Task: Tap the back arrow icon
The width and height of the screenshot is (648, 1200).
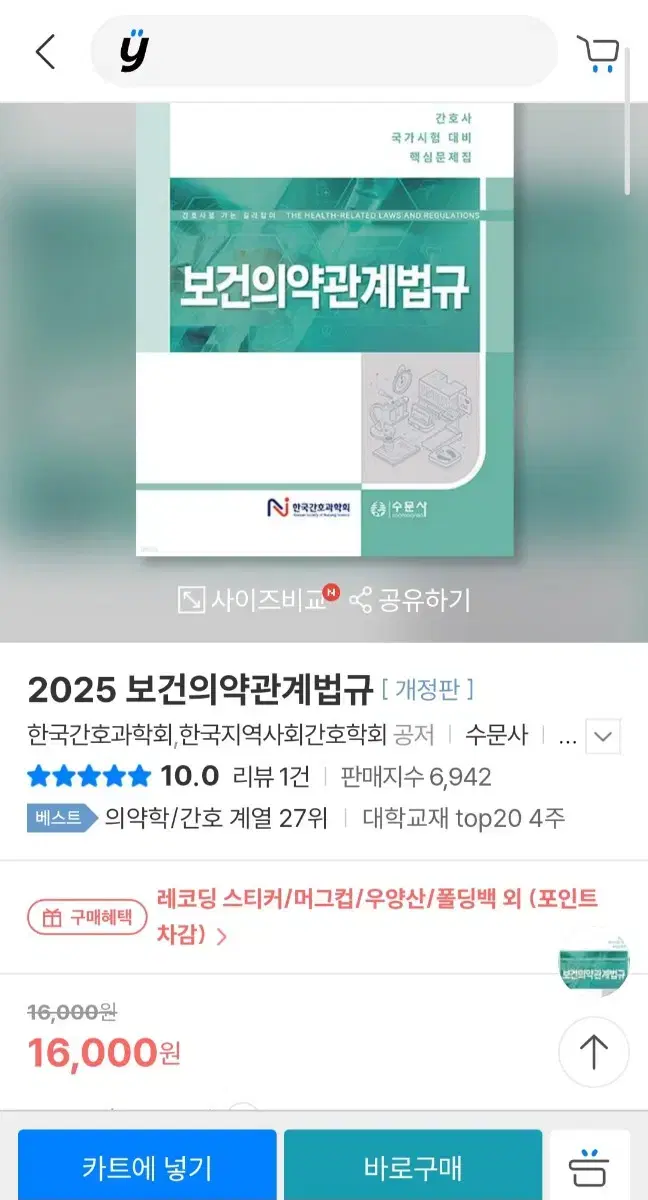Action: [x=45, y=52]
